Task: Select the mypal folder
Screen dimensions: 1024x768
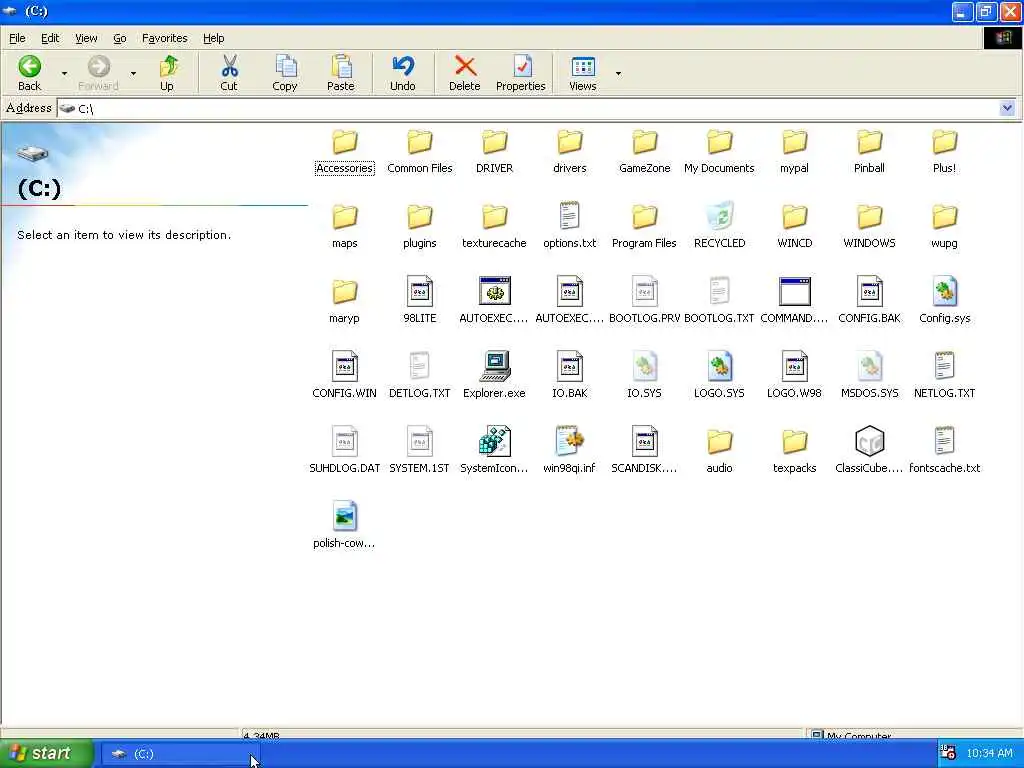Action: tap(795, 152)
